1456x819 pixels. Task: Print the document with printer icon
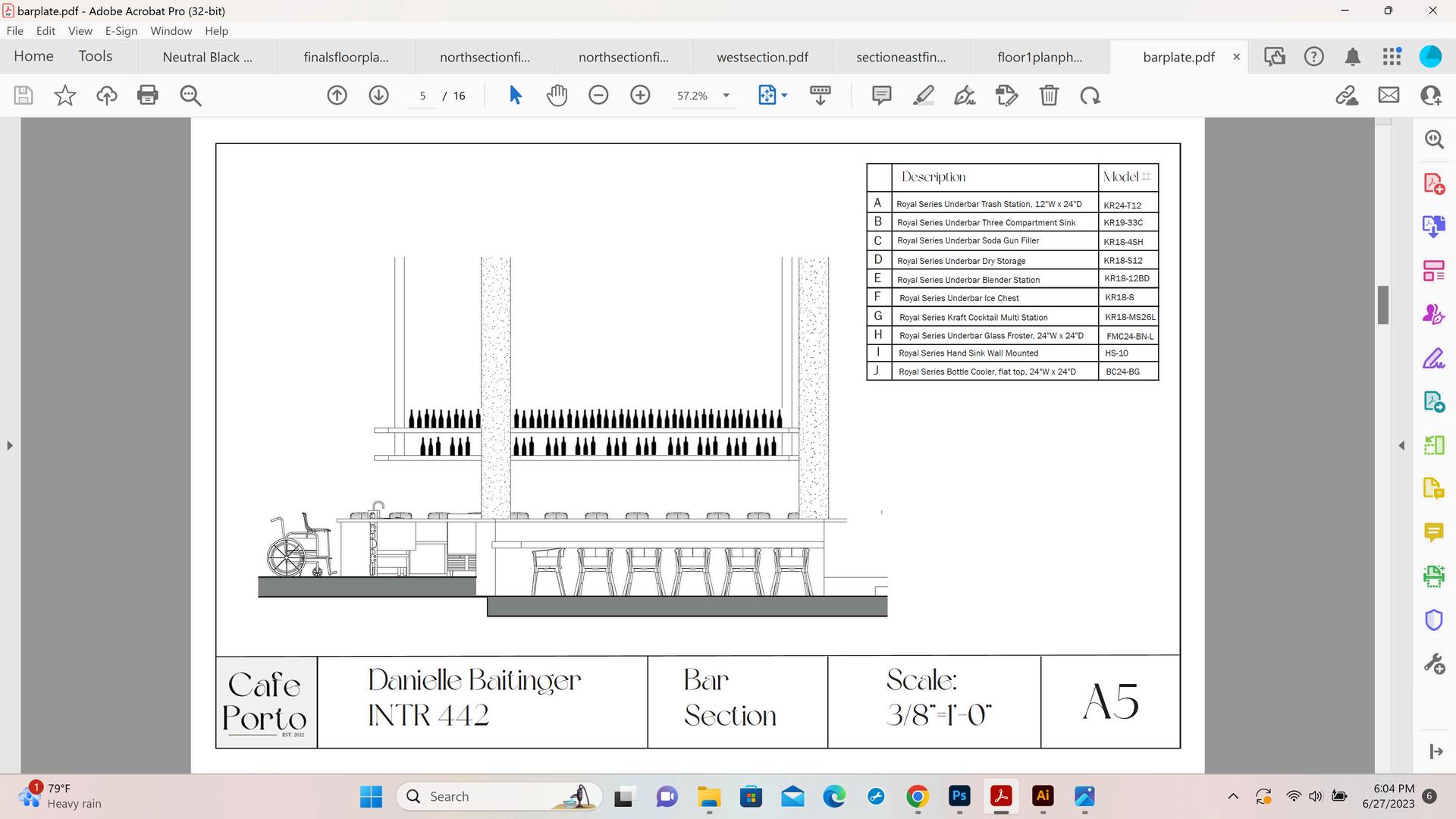click(x=148, y=96)
